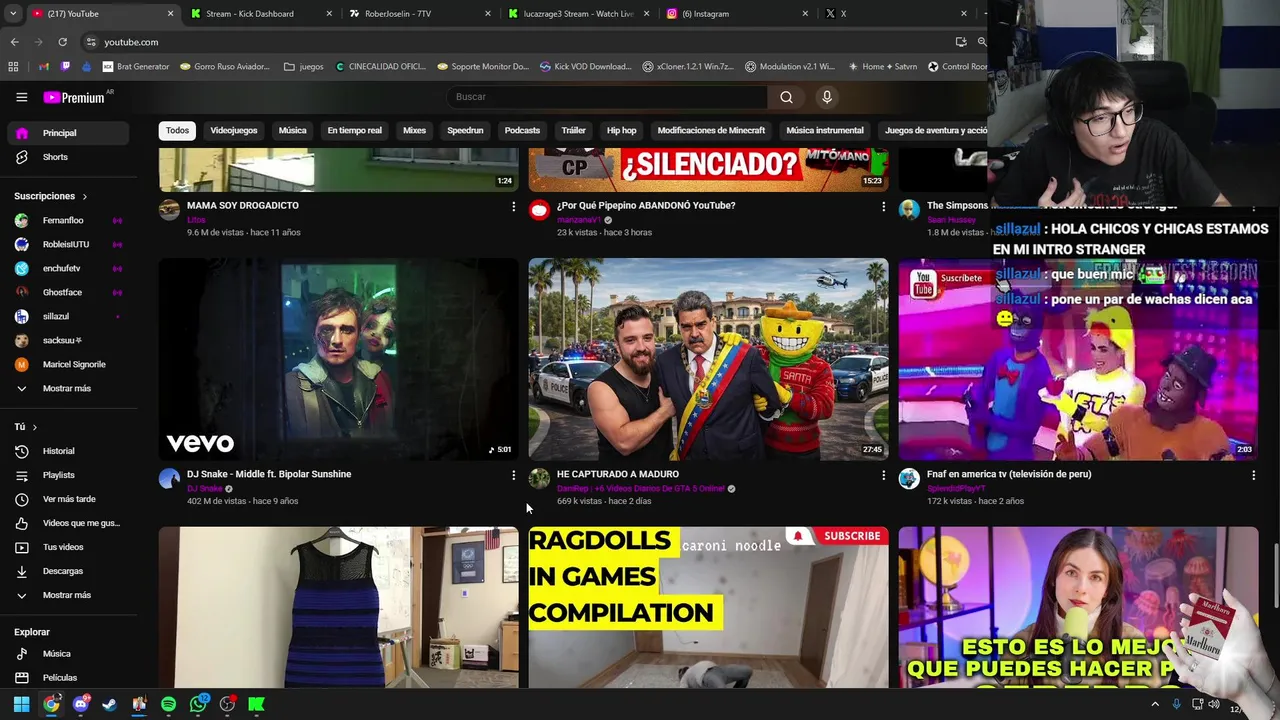Open Videos que me gustan
Screen dimensions: 1280x720
click(x=68, y=523)
